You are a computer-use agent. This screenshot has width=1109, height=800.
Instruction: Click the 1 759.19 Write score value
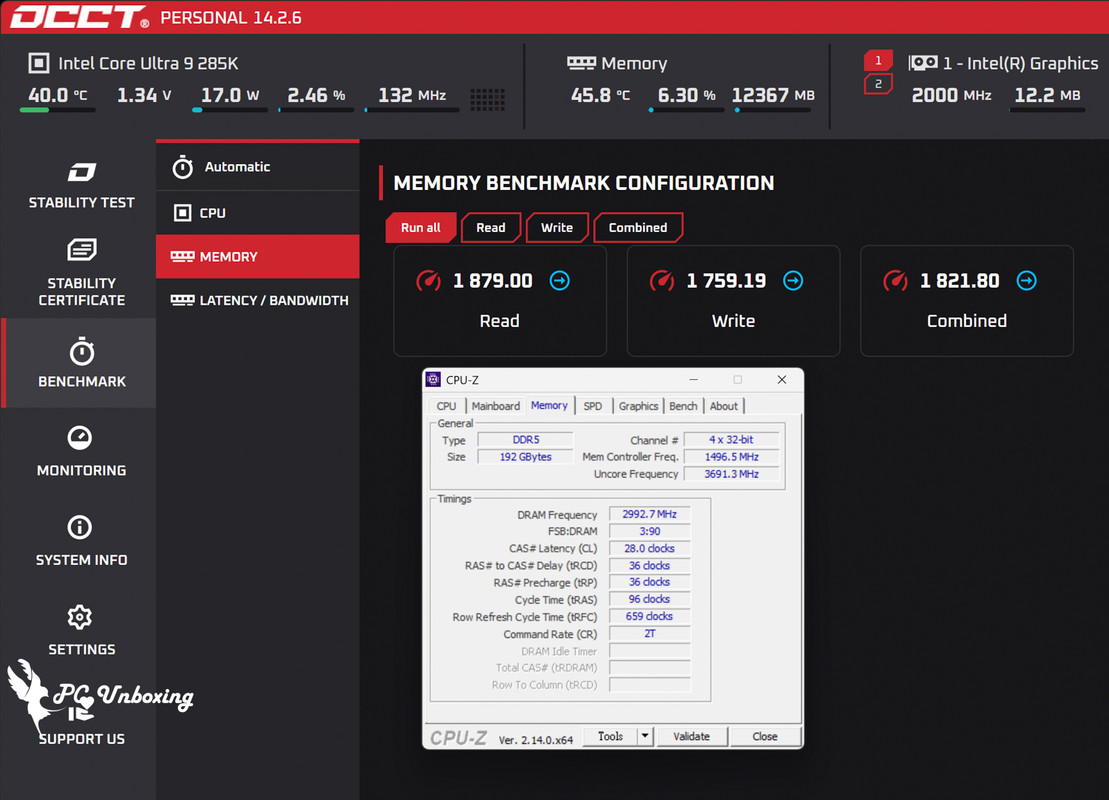(726, 281)
